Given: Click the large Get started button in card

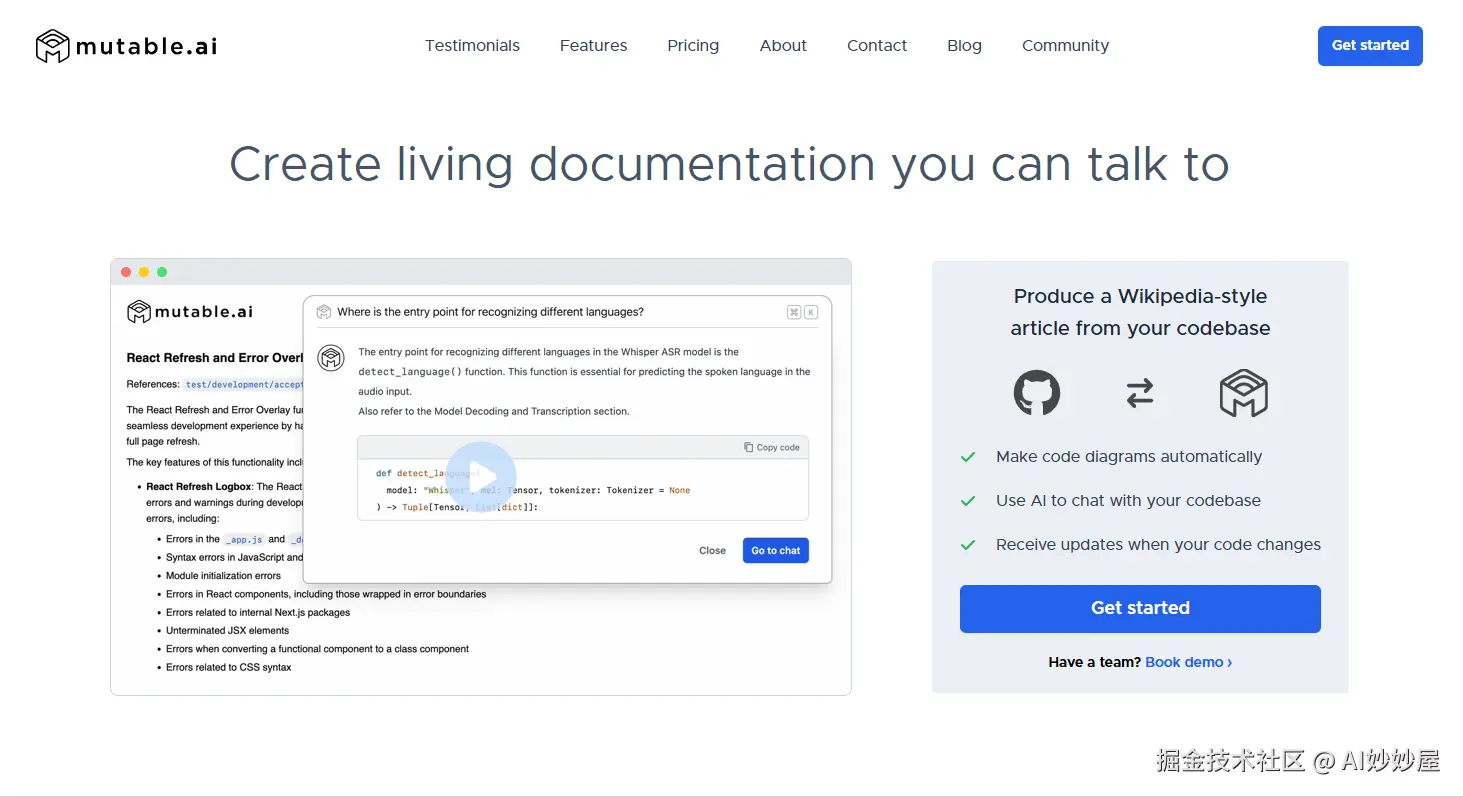Looking at the screenshot, I should point(1140,608).
